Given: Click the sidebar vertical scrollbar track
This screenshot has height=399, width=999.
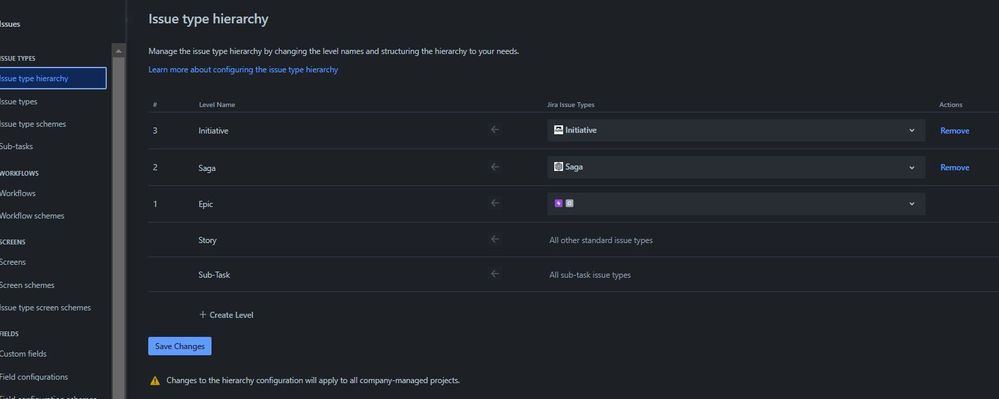Looking at the screenshot, I should pyautogui.click(x=118, y=228).
